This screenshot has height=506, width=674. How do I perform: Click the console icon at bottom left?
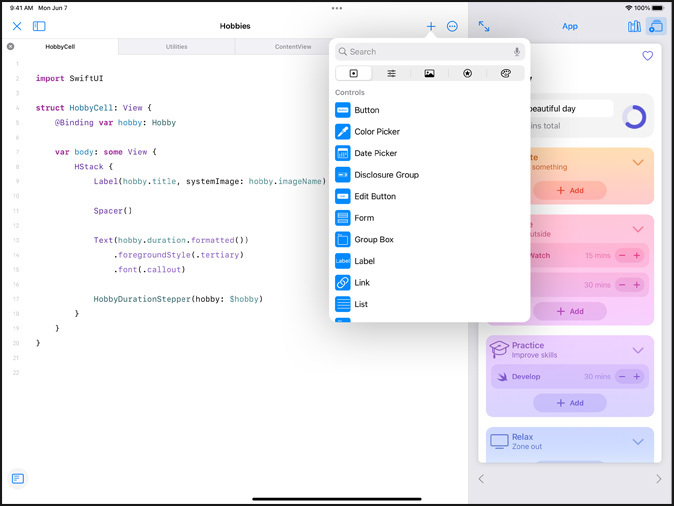[x=18, y=479]
